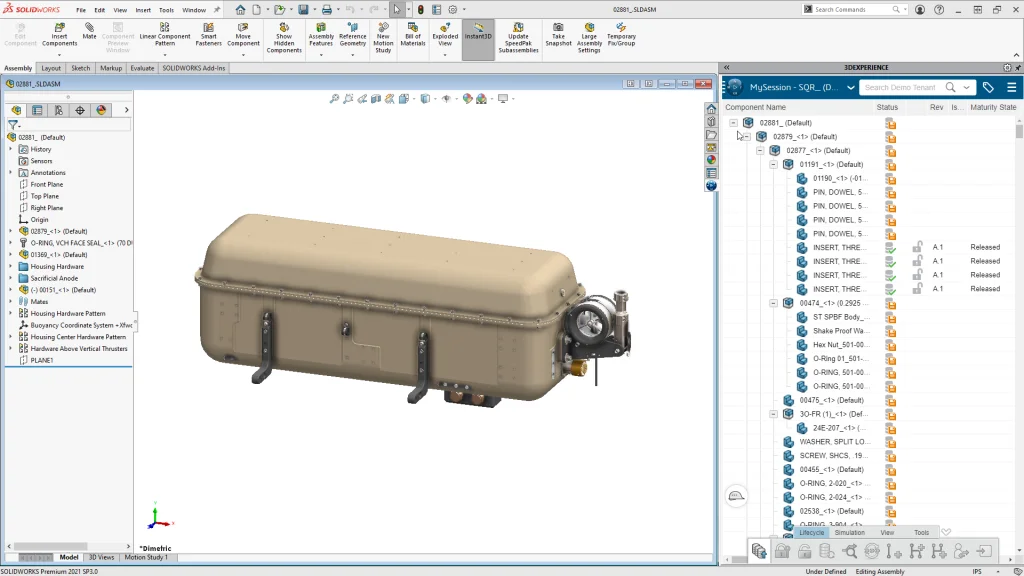Image resolution: width=1024 pixels, height=576 pixels.
Task: Select the Mate tool
Action: click(90, 30)
